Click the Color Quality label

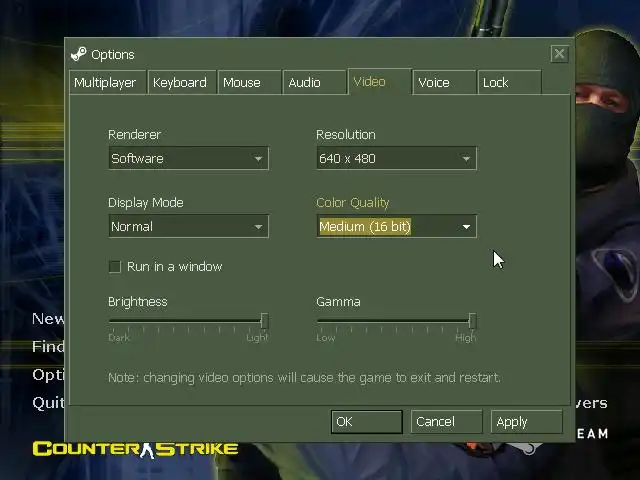(x=353, y=203)
